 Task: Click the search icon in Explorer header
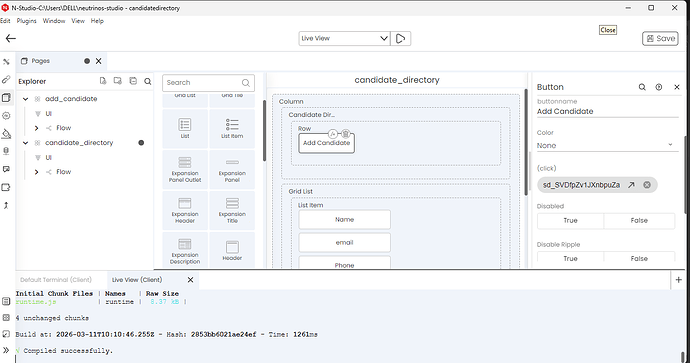click(x=148, y=81)
